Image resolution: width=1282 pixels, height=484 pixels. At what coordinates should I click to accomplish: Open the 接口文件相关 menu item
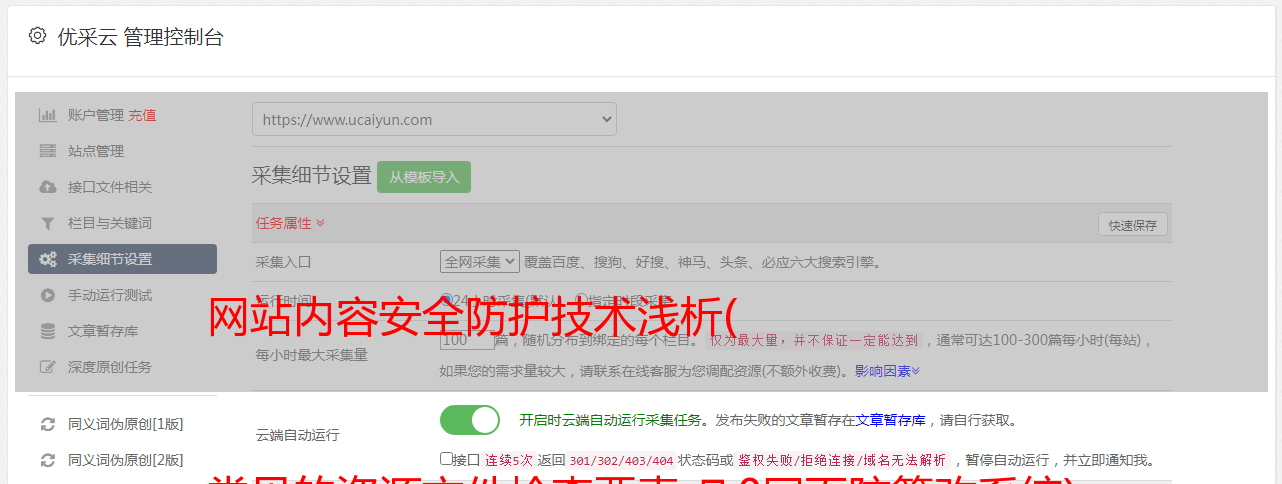pyautogui.click(x=110, y=187)
